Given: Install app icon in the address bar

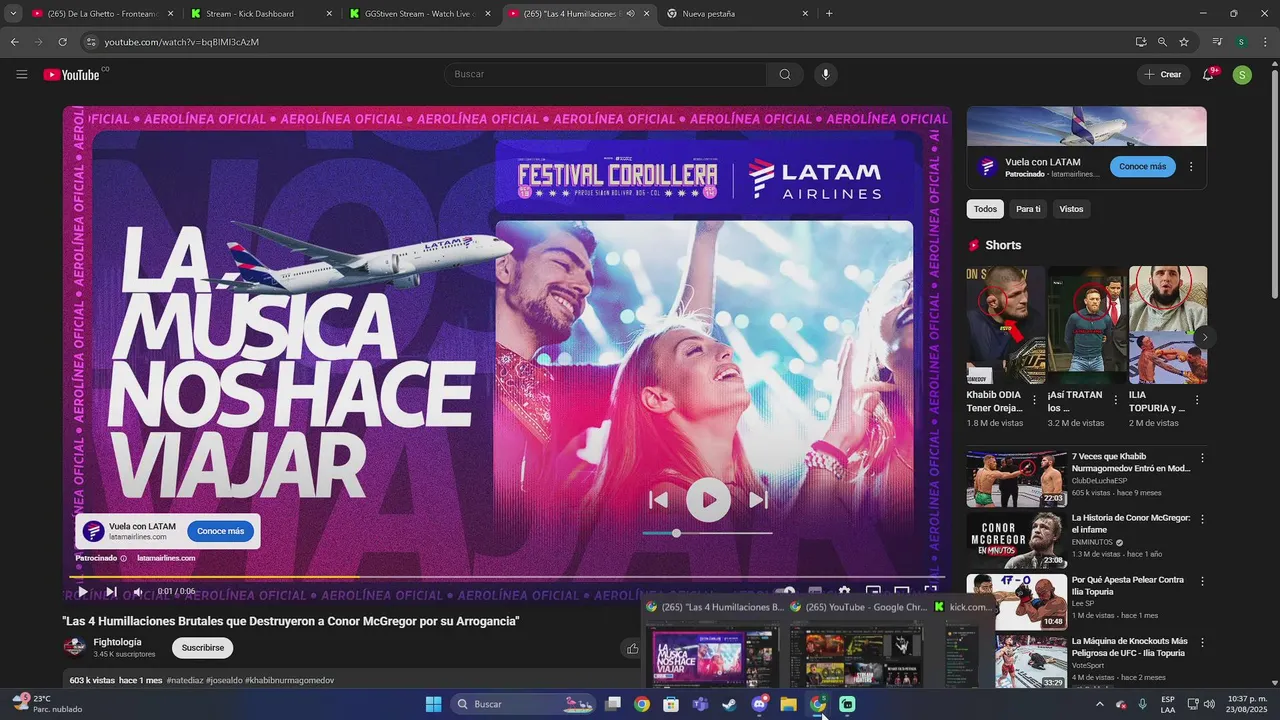Looking at the screenshot, I should click(1141, 42).
